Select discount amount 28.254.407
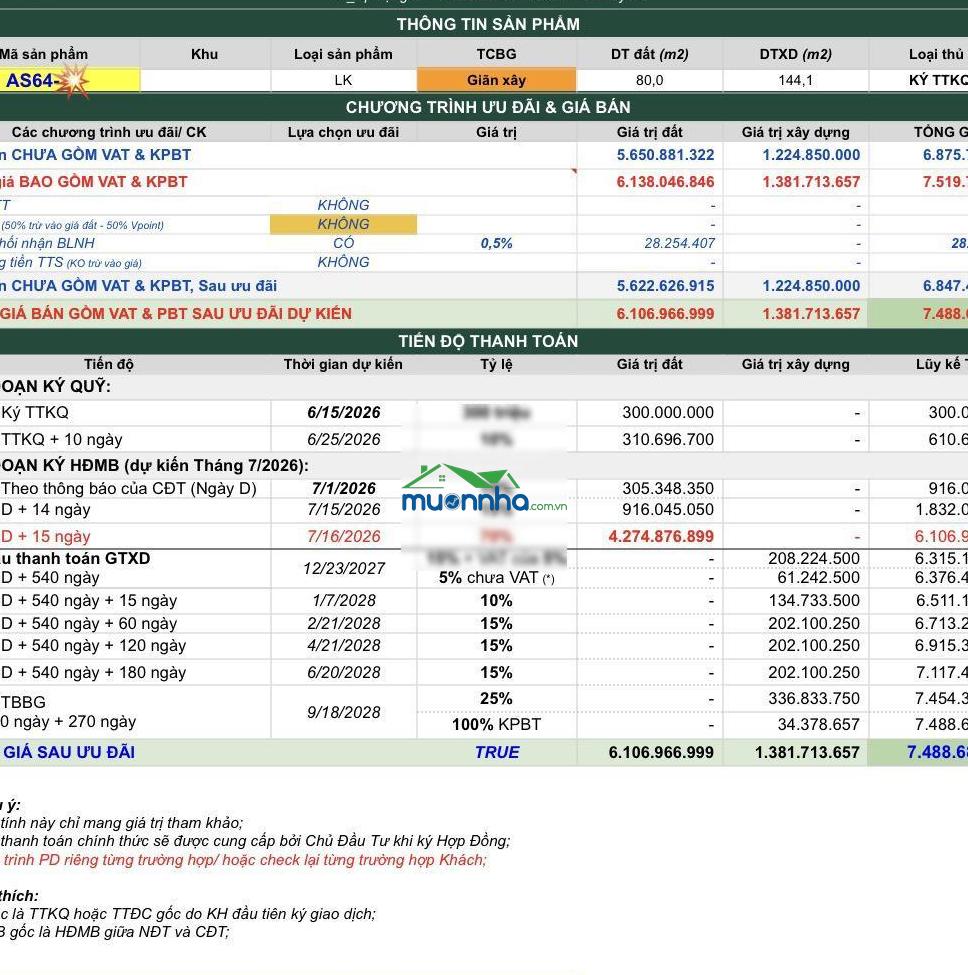 point(680,243)
